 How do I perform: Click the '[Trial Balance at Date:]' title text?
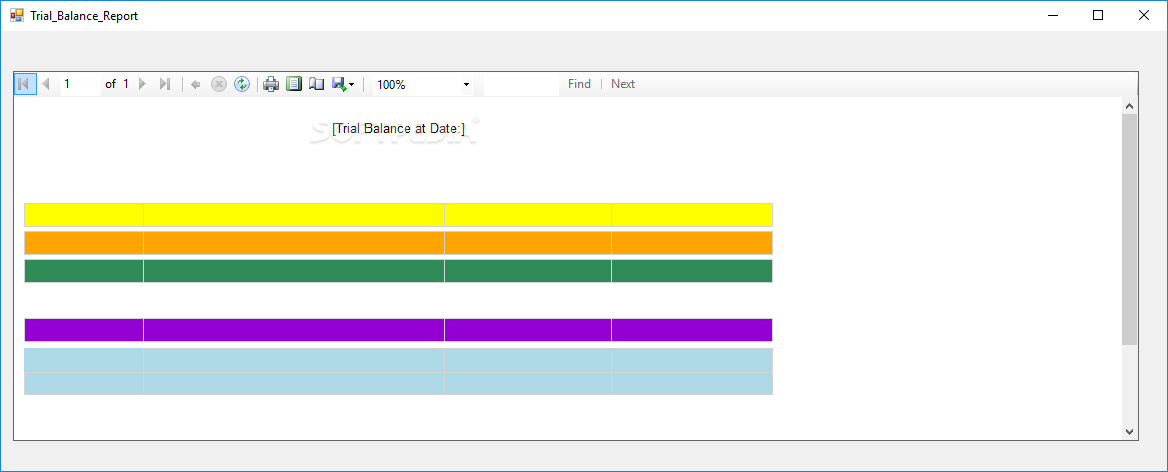click(399, 129)
